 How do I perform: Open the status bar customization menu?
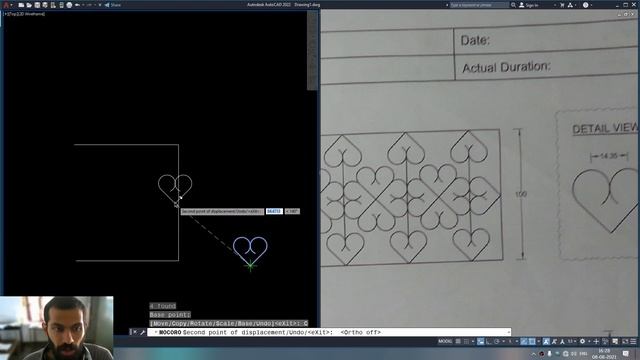pyautogui.click(x=633, y=341)
